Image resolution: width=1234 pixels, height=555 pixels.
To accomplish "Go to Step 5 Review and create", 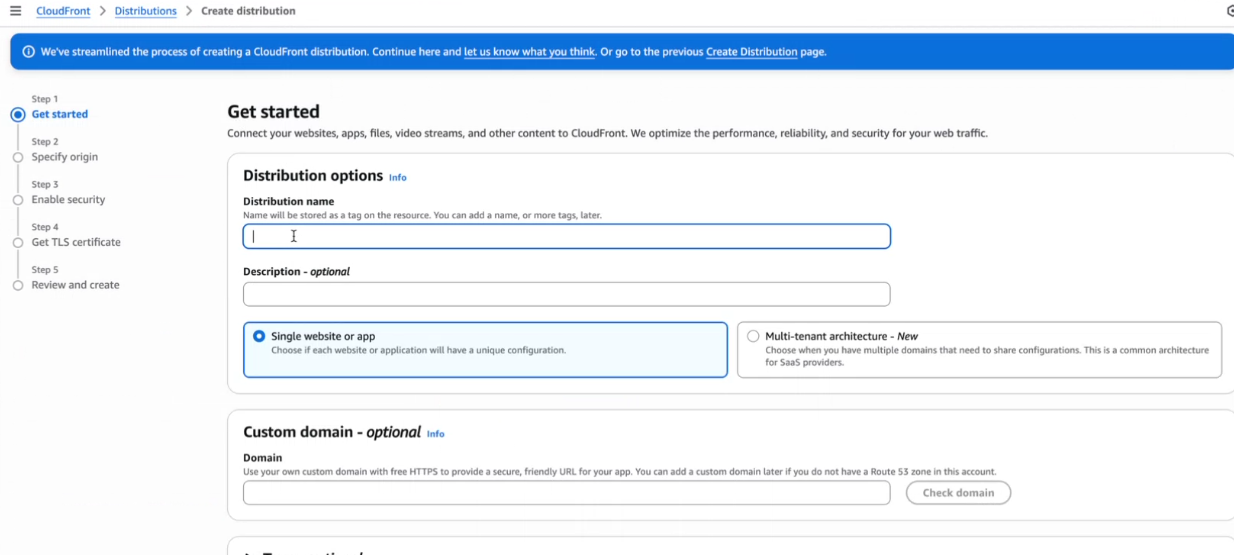I will coord(75,285).
